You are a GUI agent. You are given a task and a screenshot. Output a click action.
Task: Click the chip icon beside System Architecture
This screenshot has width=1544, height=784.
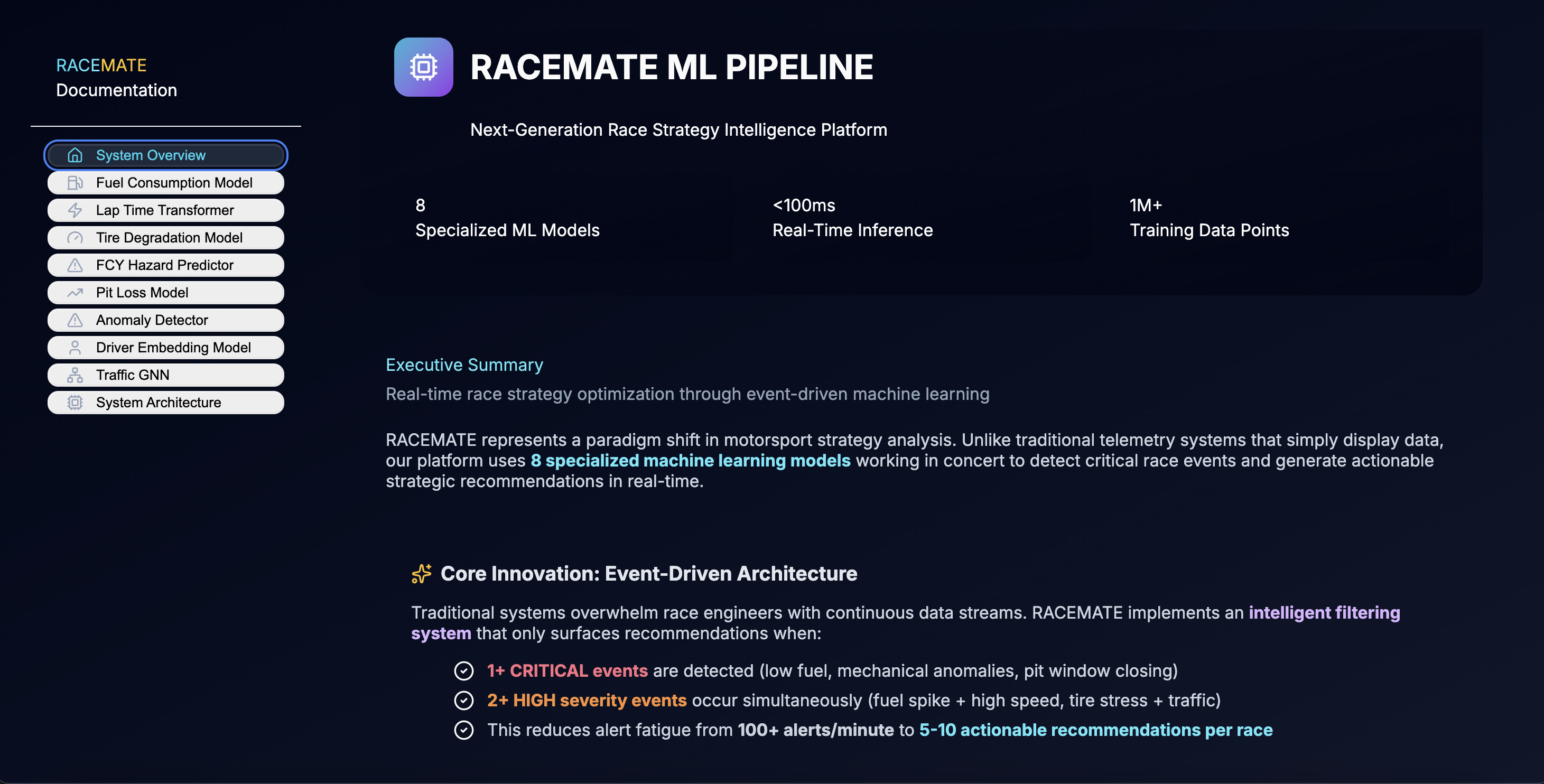[x=75, y=403]
